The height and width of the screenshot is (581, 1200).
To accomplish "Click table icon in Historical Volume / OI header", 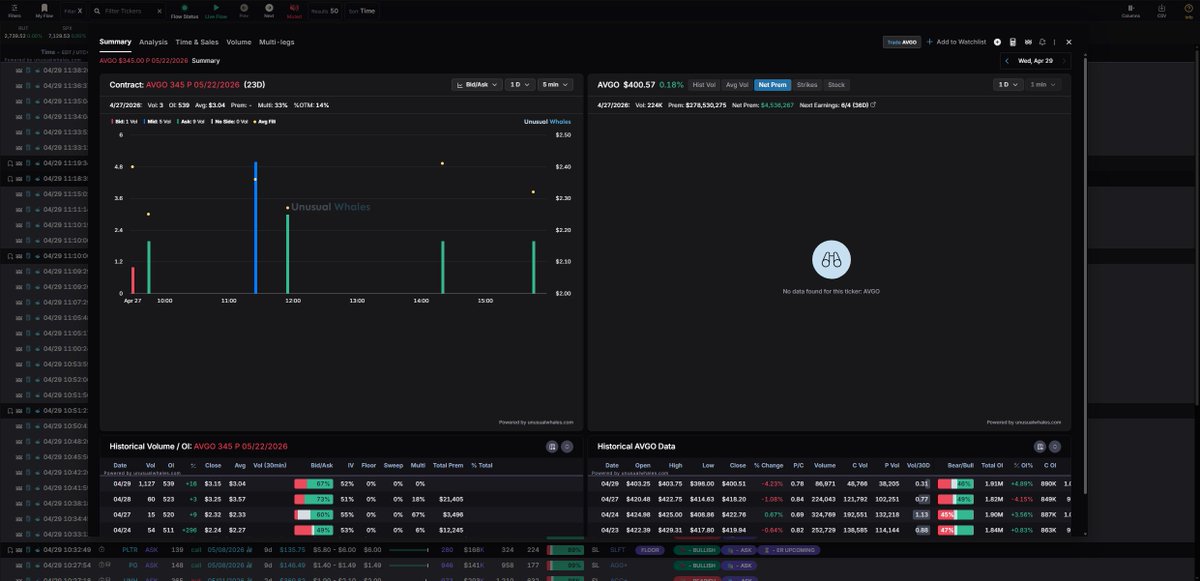I will click(x=552, y=446).
